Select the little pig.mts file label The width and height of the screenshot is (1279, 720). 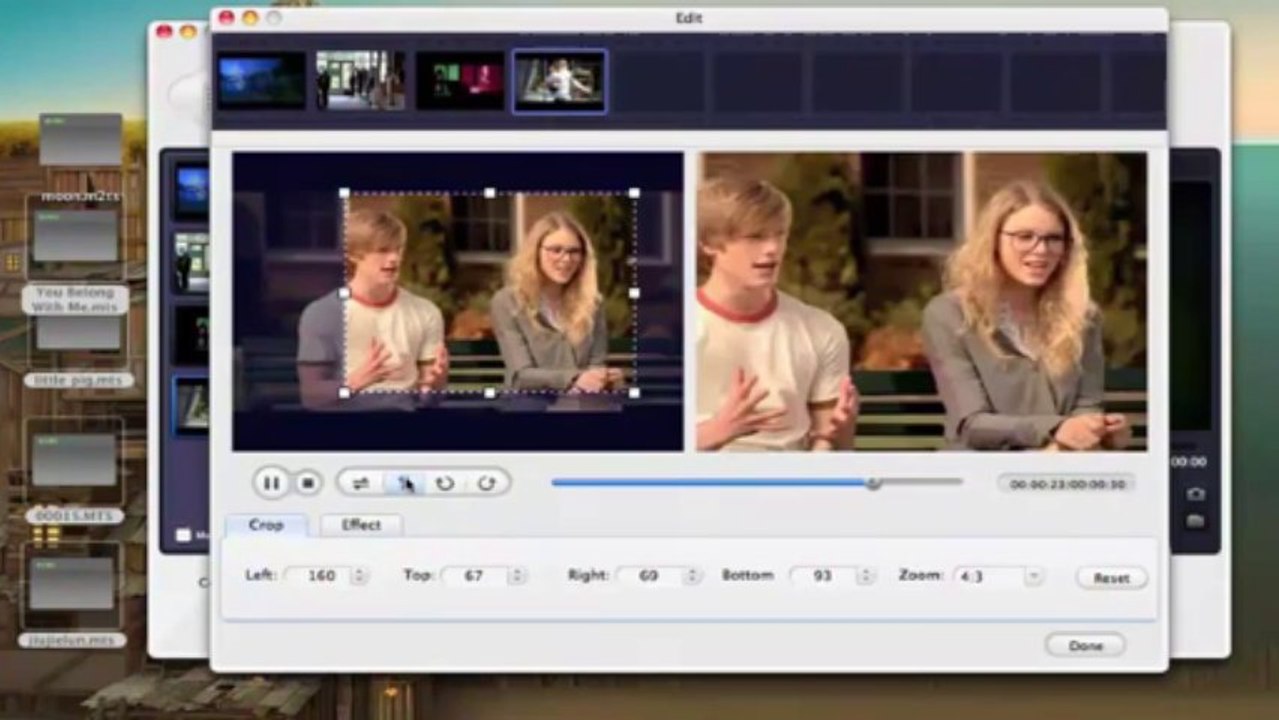pos(79,380)
